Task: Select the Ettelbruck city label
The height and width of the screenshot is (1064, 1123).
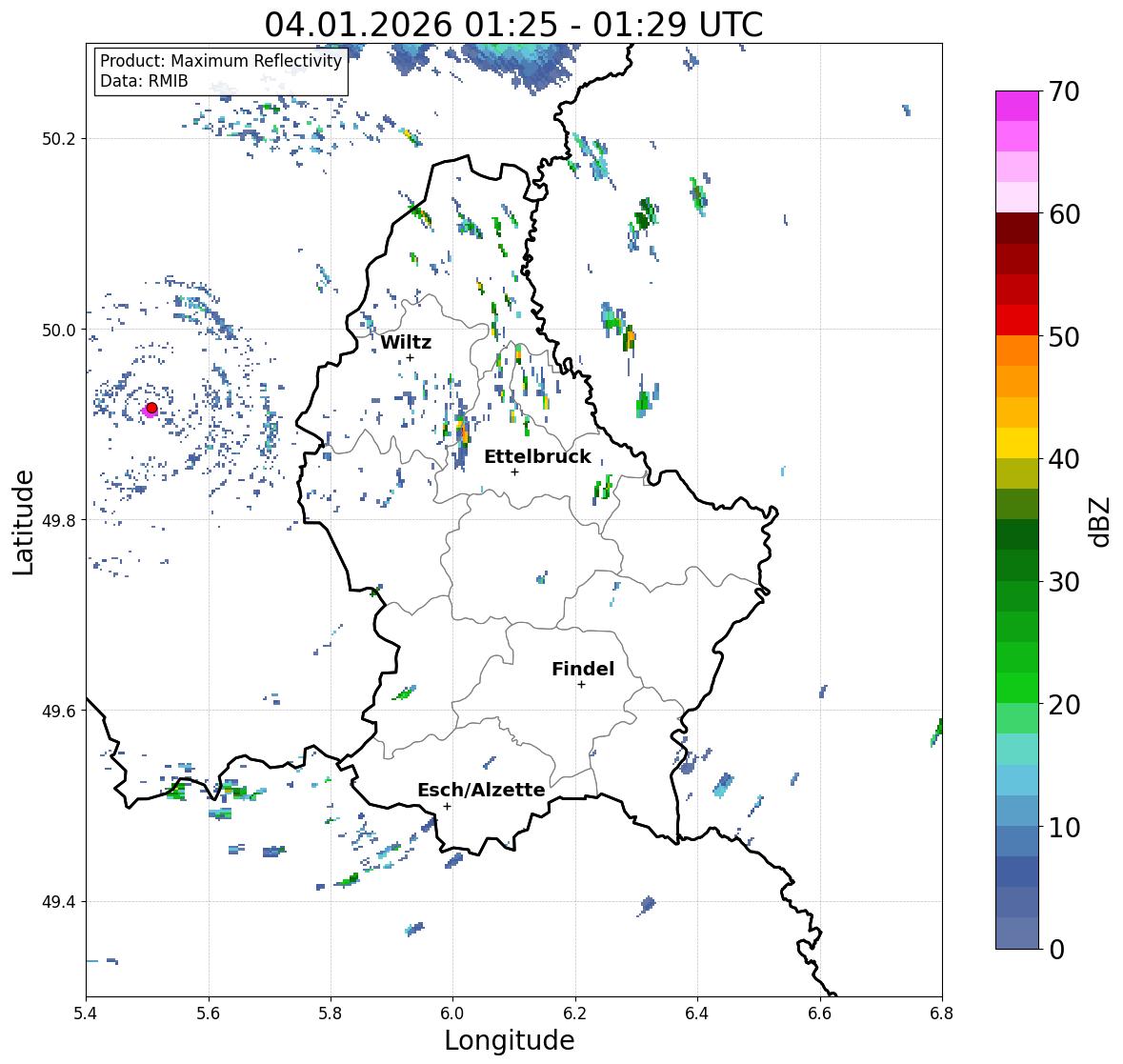Action: (x=537, y=456)
